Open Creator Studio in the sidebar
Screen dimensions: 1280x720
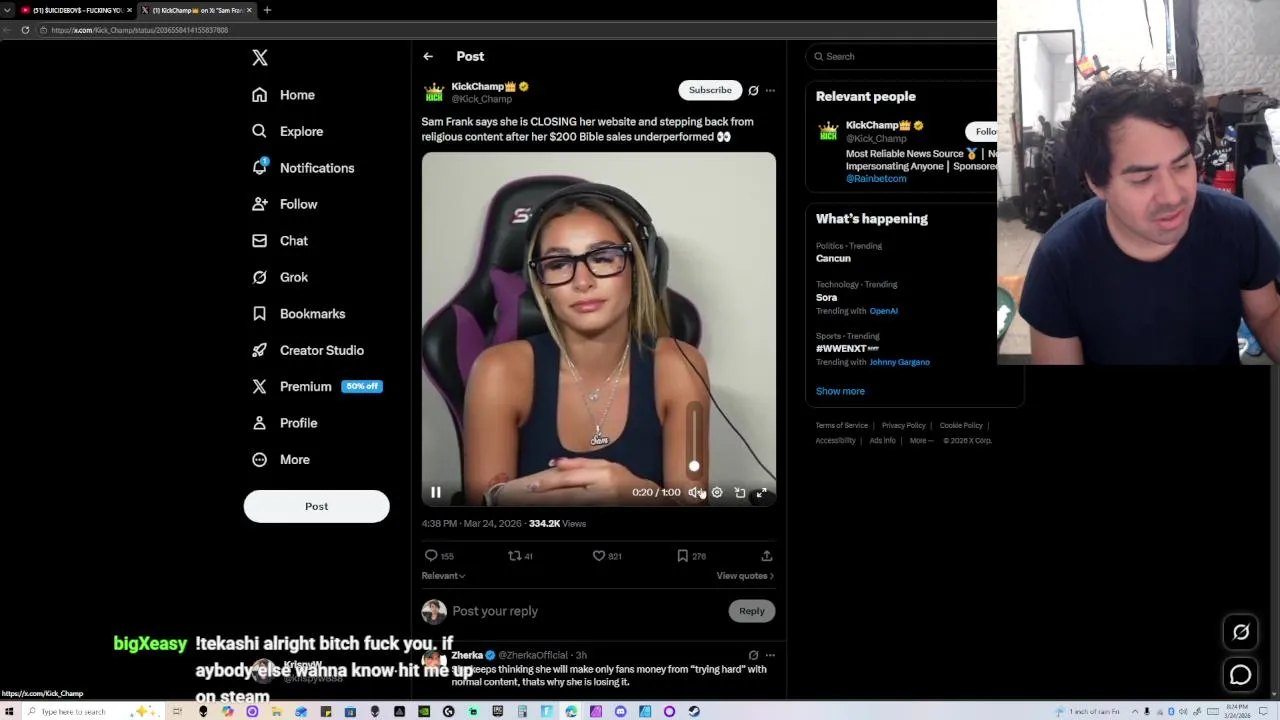pyautogui.click(x=308, y=350)
